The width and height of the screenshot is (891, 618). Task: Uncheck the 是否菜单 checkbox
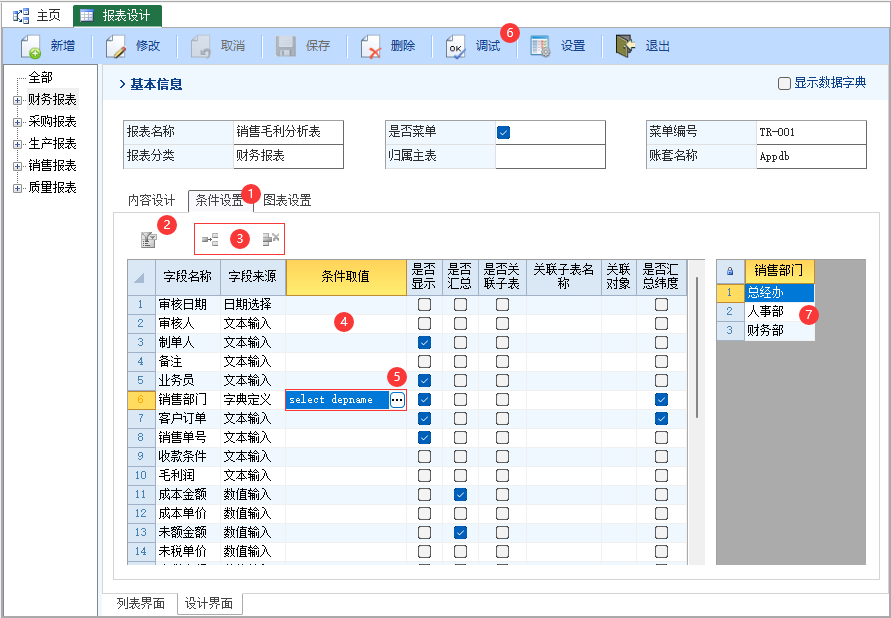503,132
